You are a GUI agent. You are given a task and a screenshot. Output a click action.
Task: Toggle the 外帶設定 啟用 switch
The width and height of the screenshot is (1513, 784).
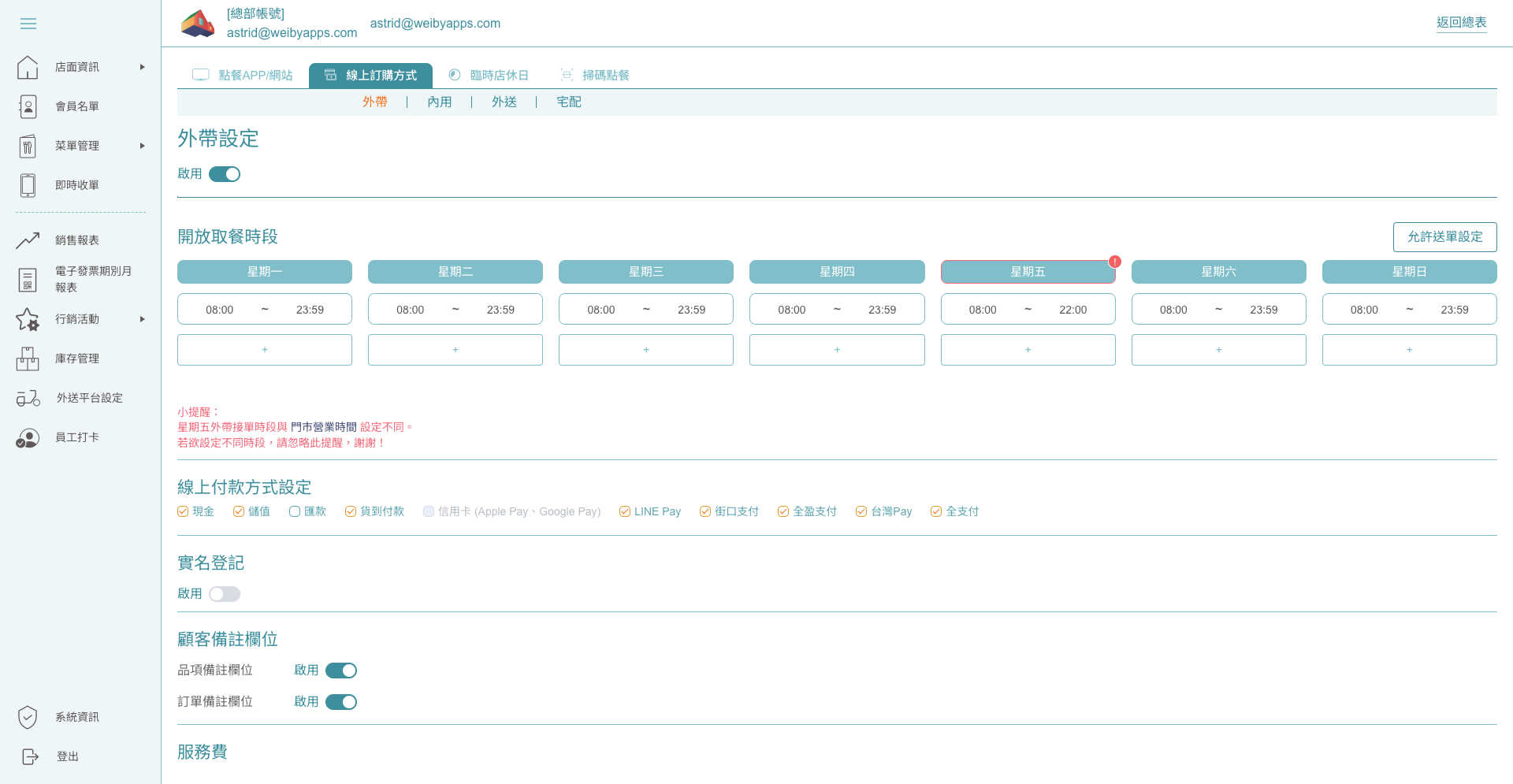tap(225, 174)
